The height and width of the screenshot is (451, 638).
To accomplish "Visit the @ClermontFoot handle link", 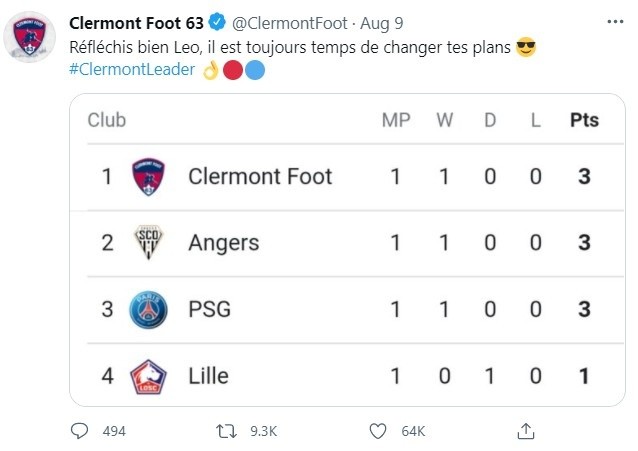I will pos(290,23).
